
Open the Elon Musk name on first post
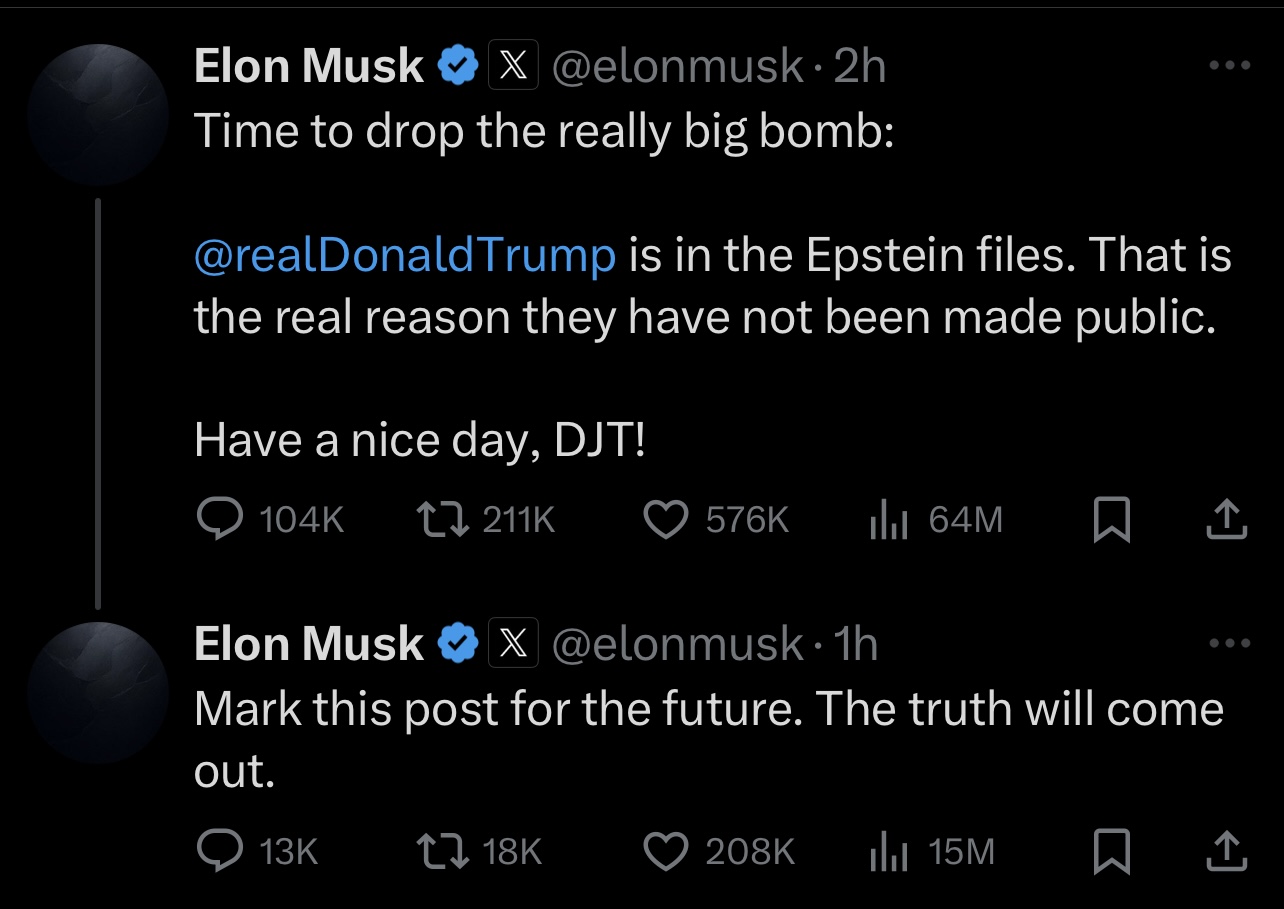(309, 67)
